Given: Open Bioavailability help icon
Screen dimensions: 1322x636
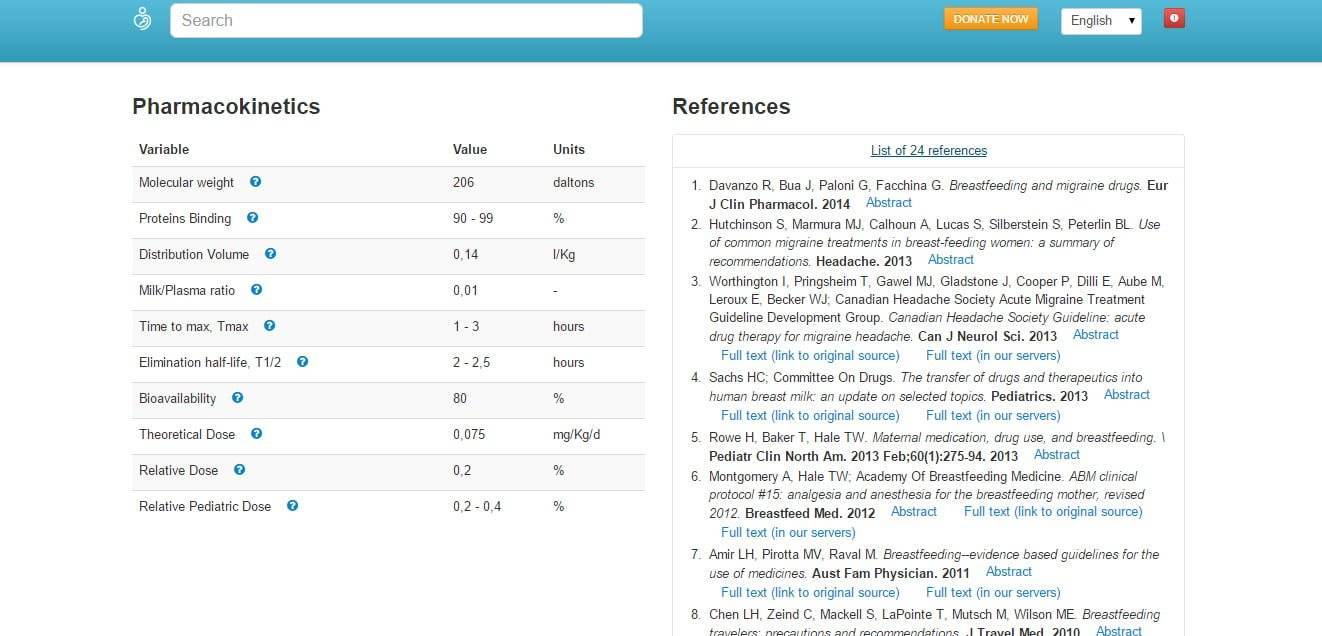Looking at the screenshot, I should (238, 398).
